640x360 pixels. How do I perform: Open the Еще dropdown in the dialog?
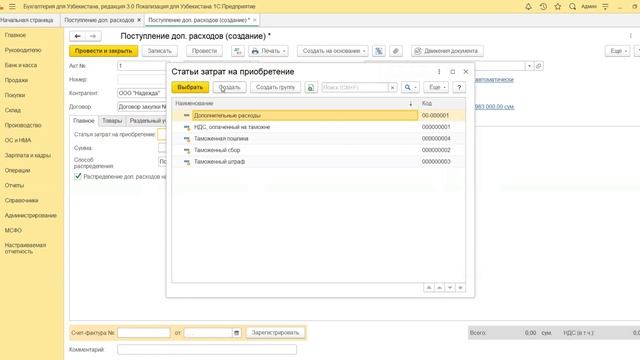click(436, 87)
